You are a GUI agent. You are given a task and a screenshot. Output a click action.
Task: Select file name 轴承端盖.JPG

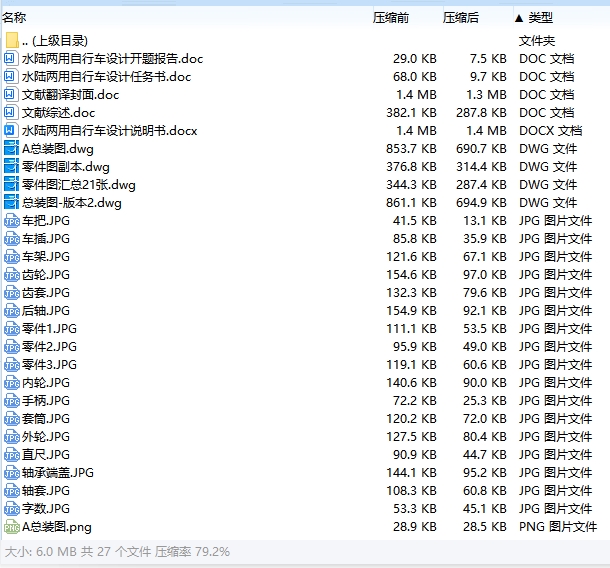point(58,473)
